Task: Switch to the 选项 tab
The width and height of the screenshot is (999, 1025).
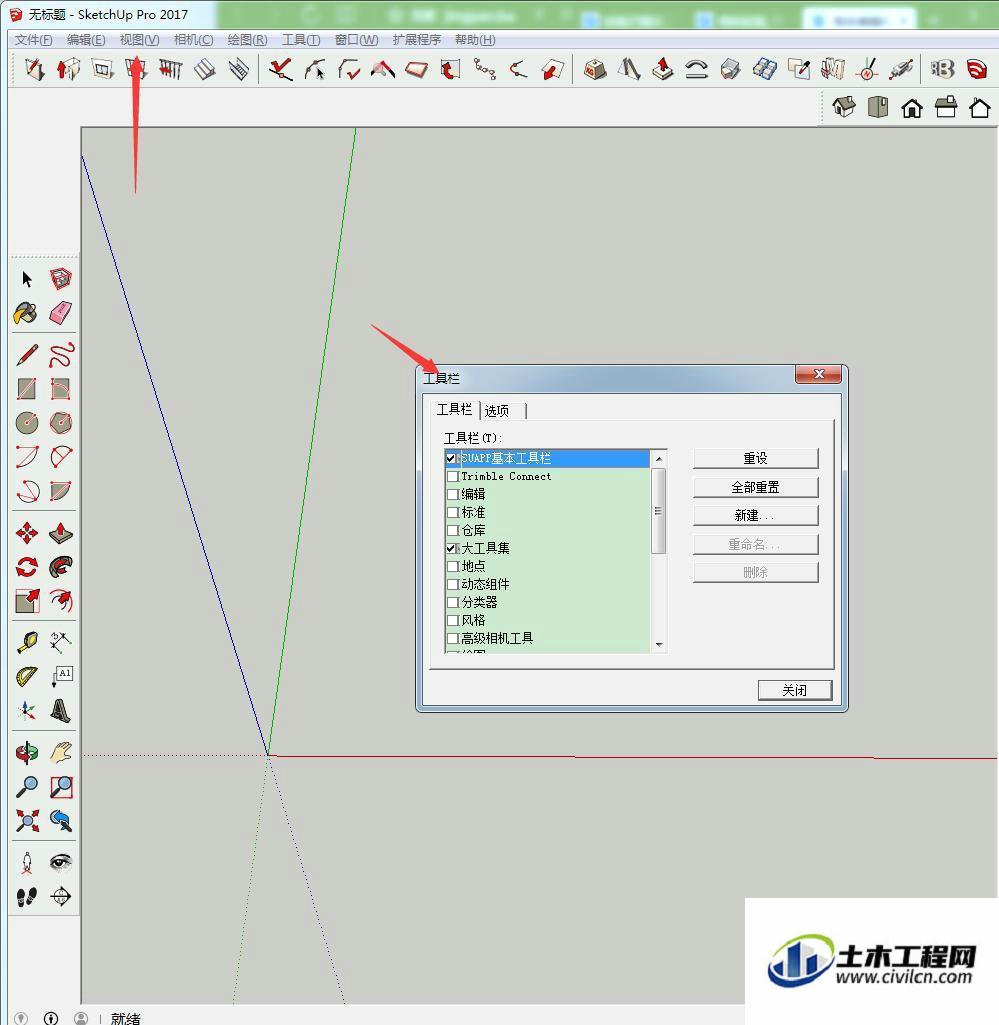Action: [497, 411]
